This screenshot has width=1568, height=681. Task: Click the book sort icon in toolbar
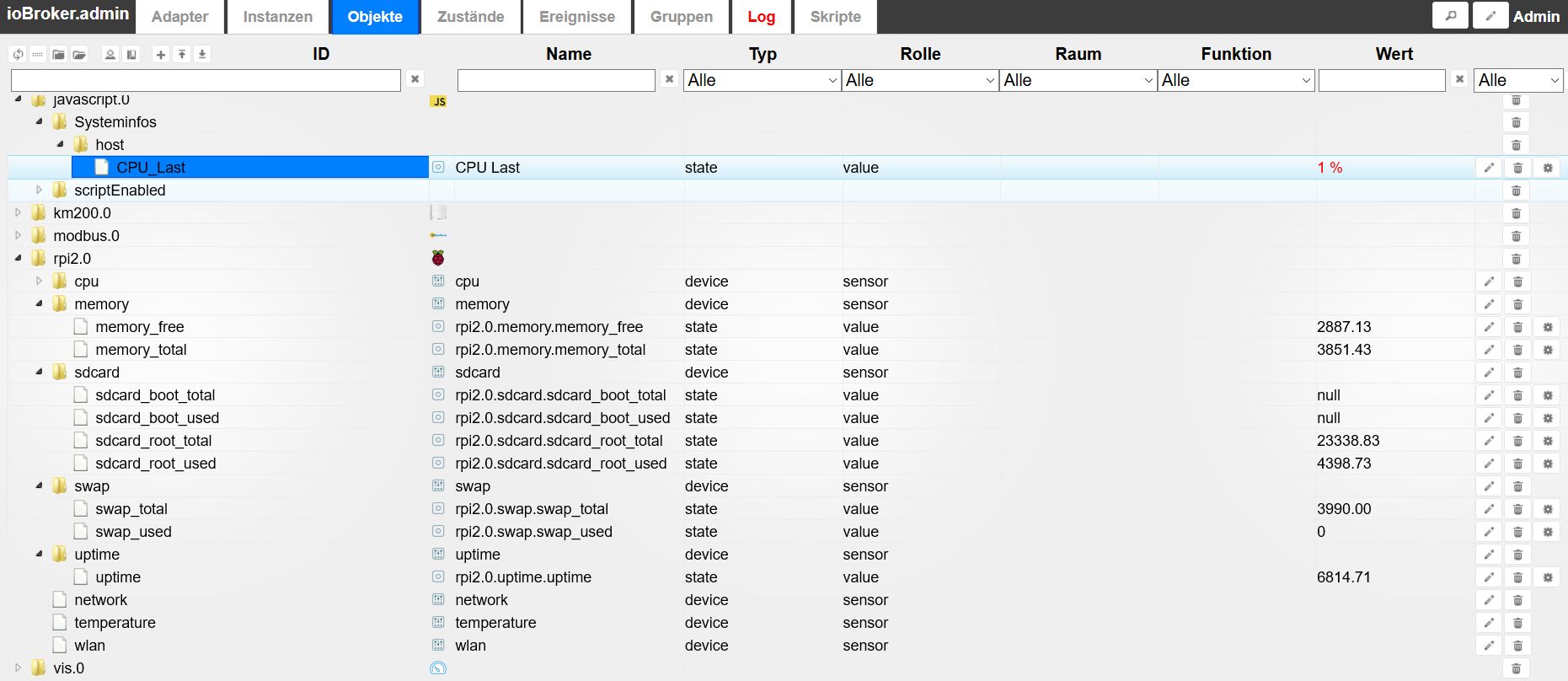pyautogui.click(x=131, y=54)
